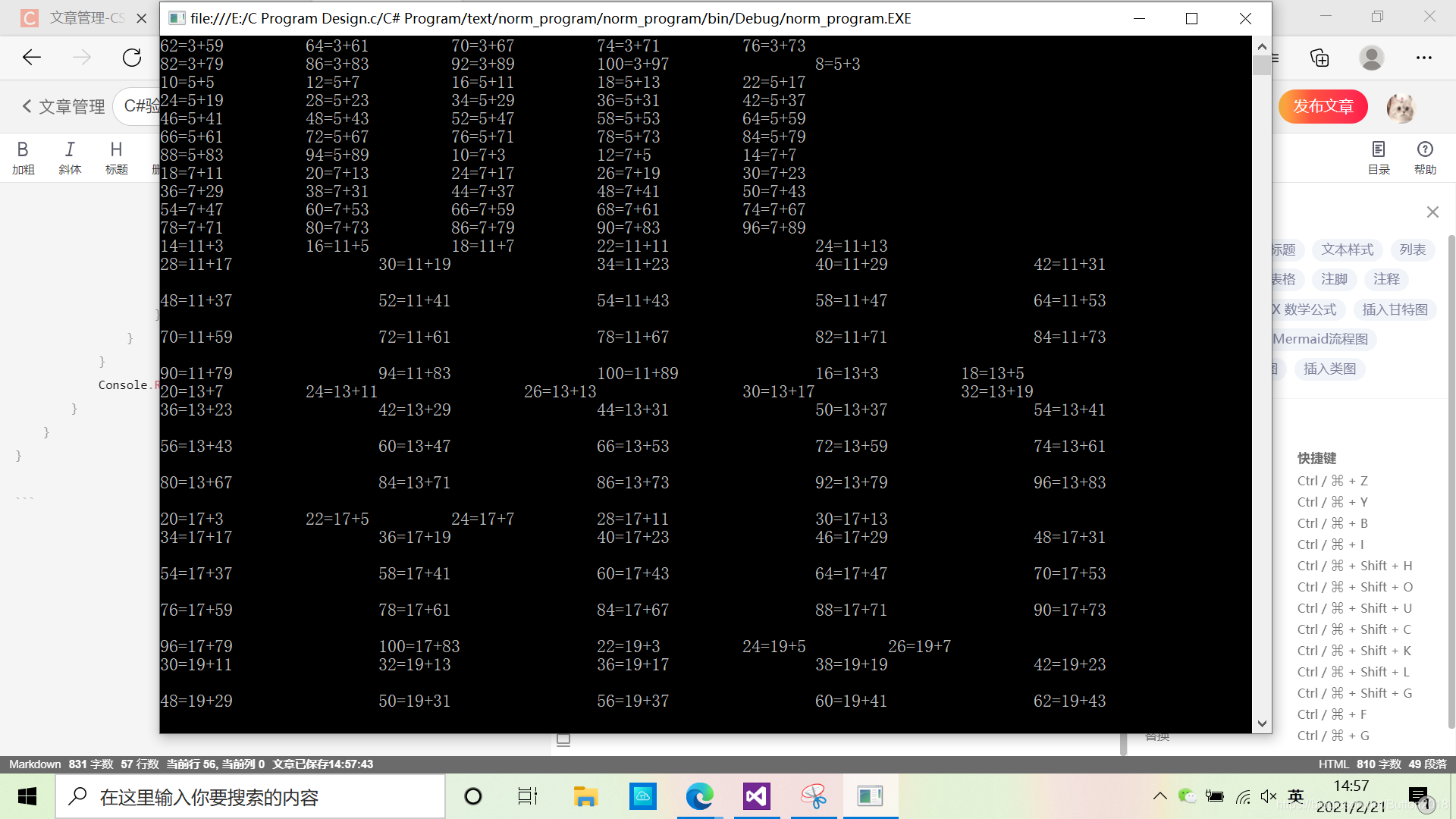The height and width of the screenshot is (819, 1456).
Task: Open the taskbar clock and date
Action: click(1351, 796)
